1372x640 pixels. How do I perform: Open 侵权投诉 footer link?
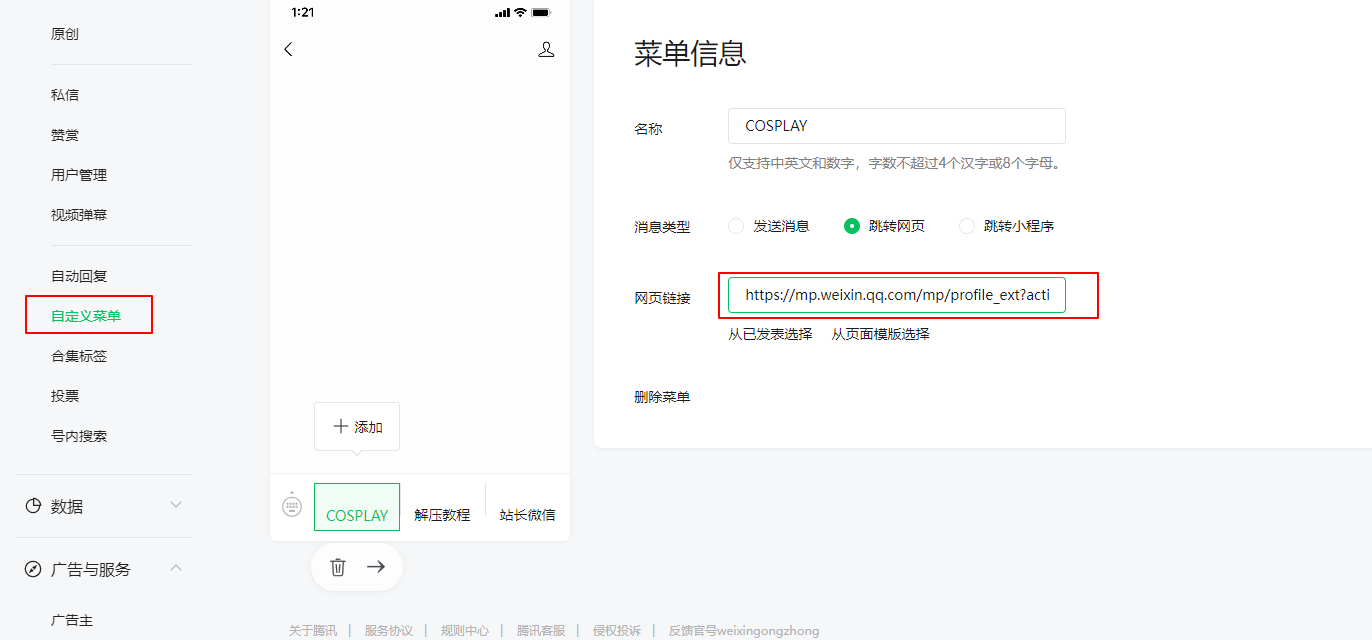pos(617,631)
